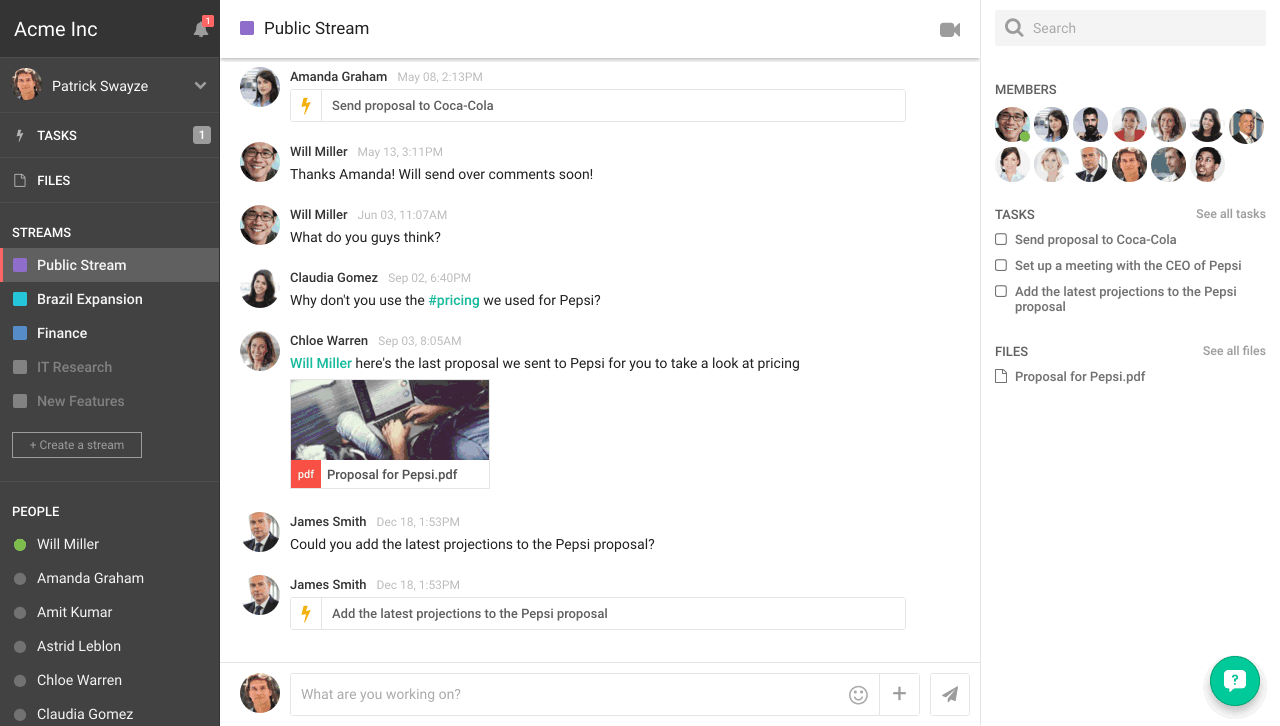
Task: Switch to the Brazil Expansion stream
Action: [90, 299]
